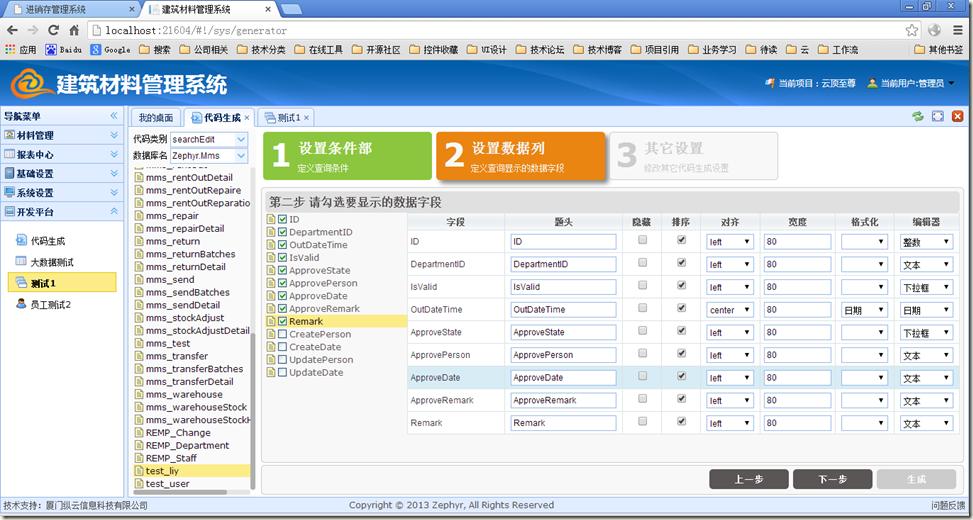
Task: Open 员工测试2 in the navigation tree
Action: point(50,304)
